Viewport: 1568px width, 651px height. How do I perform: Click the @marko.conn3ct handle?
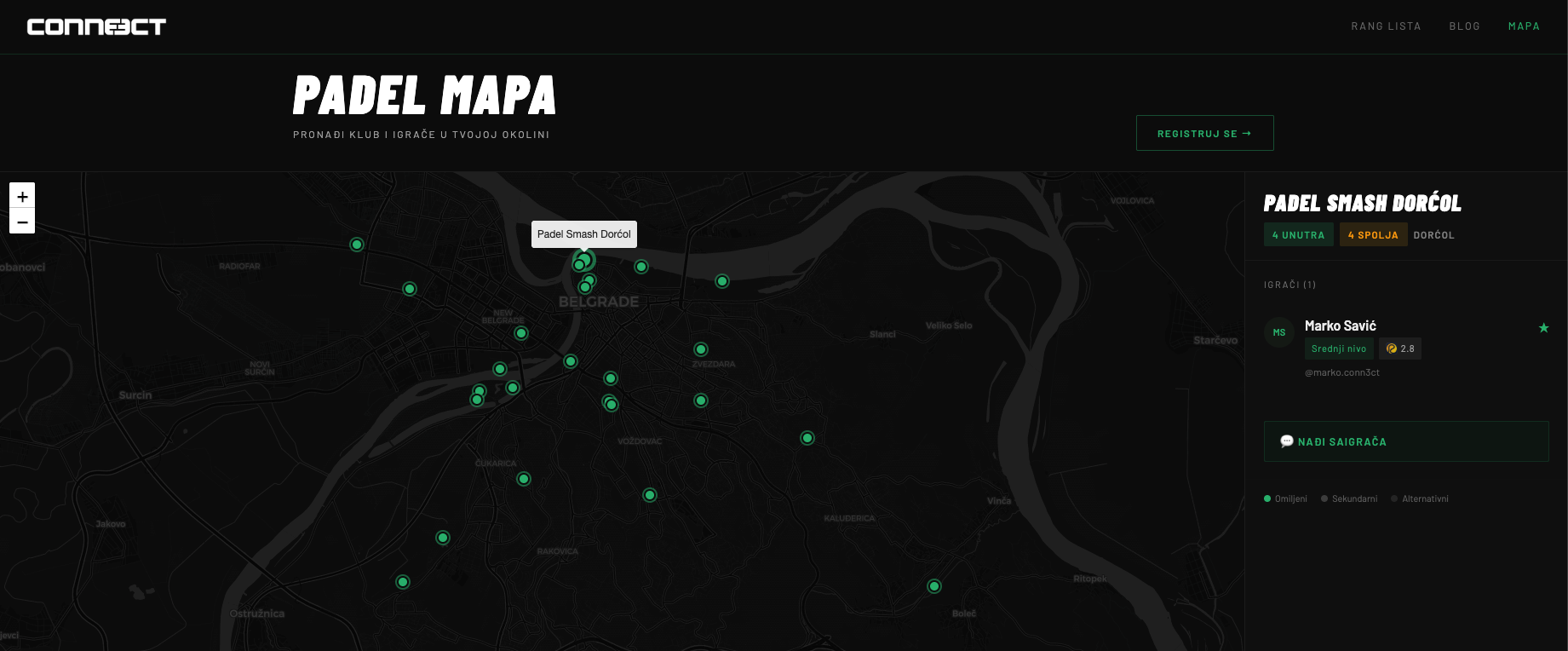(x=1341, y=372)
